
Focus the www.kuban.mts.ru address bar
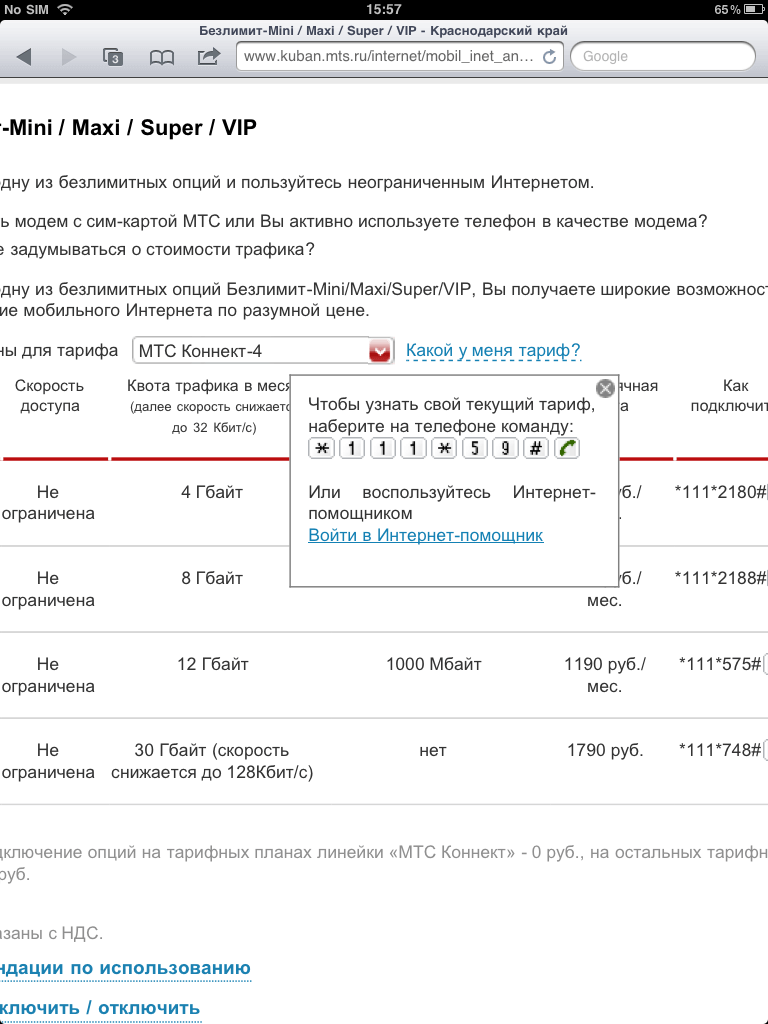tap(400, 57)
